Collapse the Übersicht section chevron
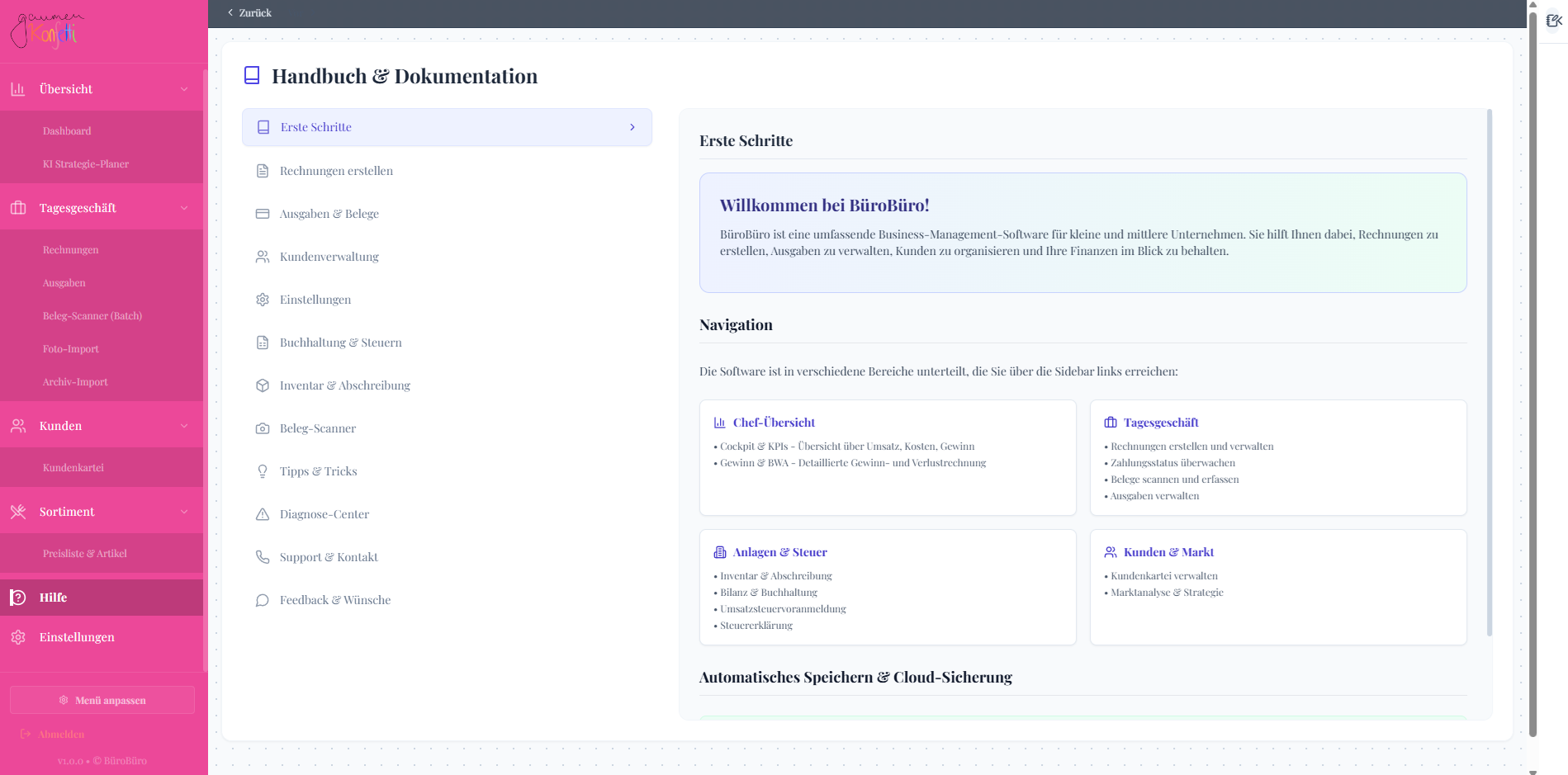Screen dimensions: 1568x775 (x=184, y=89)
